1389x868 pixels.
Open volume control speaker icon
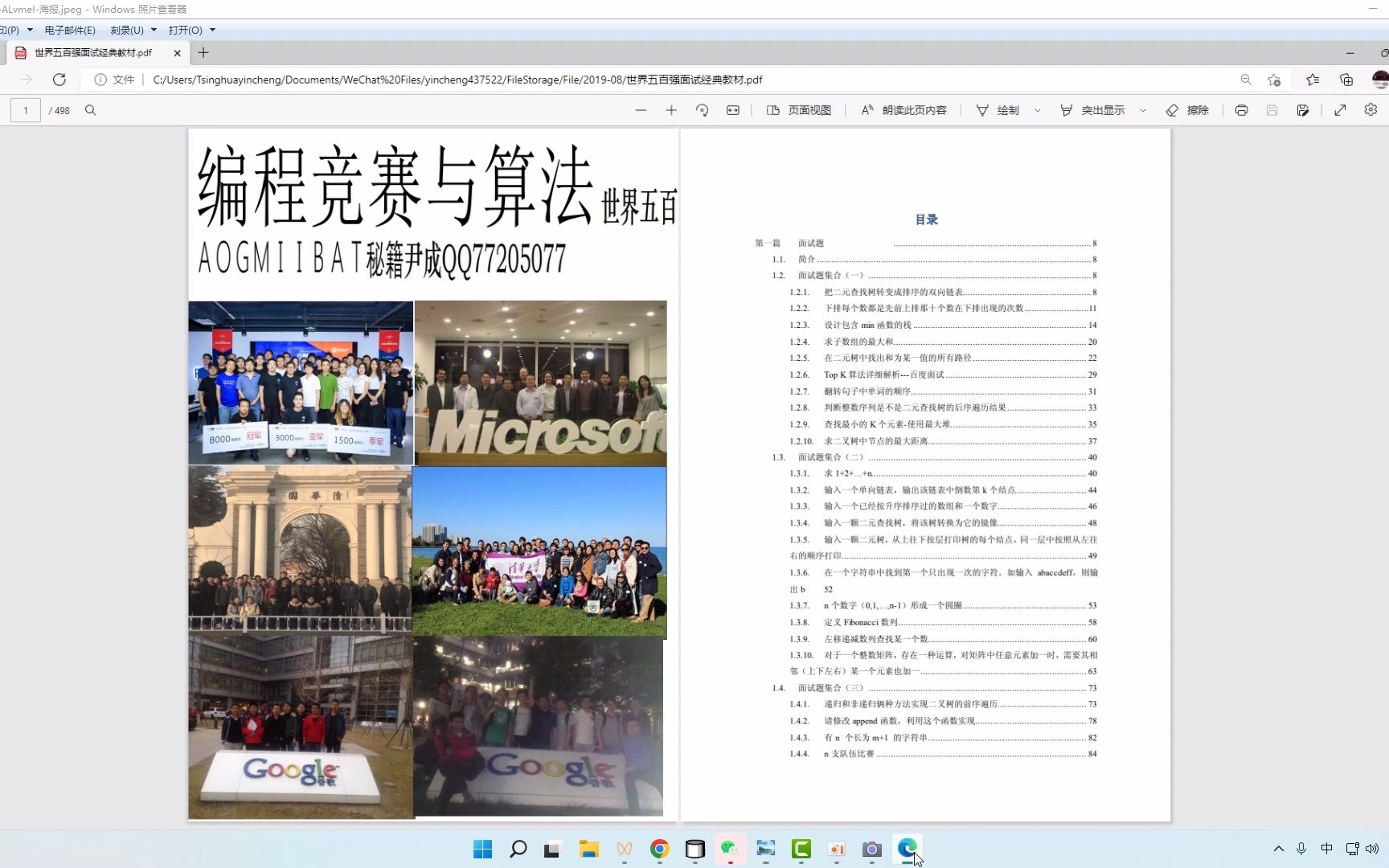point(1372,849)
